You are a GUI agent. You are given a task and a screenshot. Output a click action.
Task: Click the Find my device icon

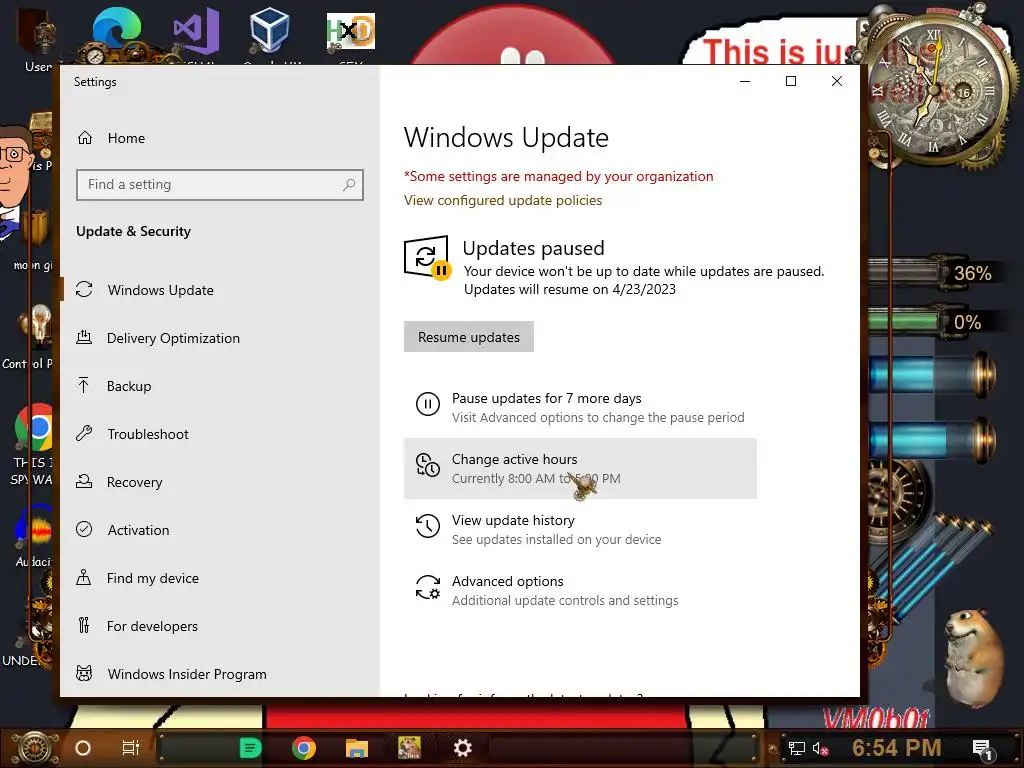tap(84, 577)
